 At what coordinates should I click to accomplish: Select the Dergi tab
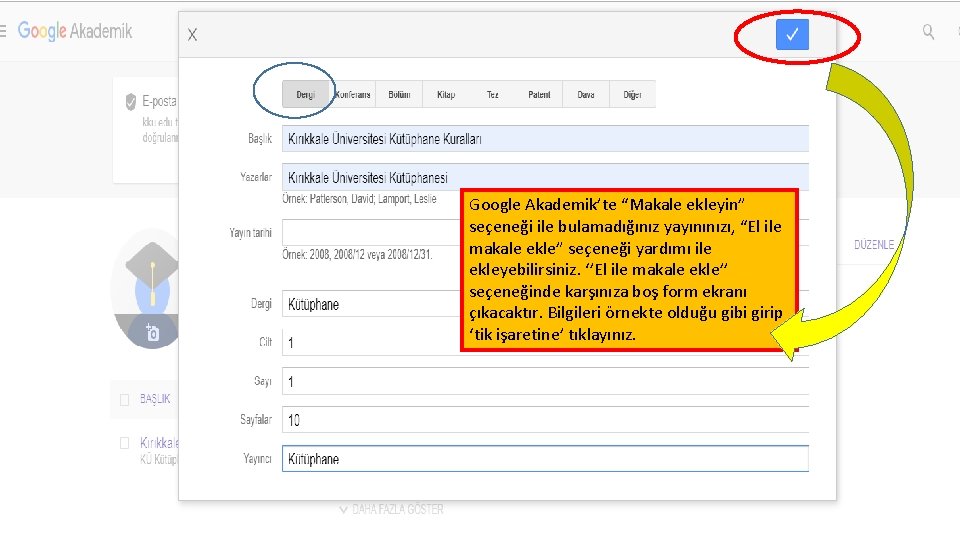click(x=305, y=94)
